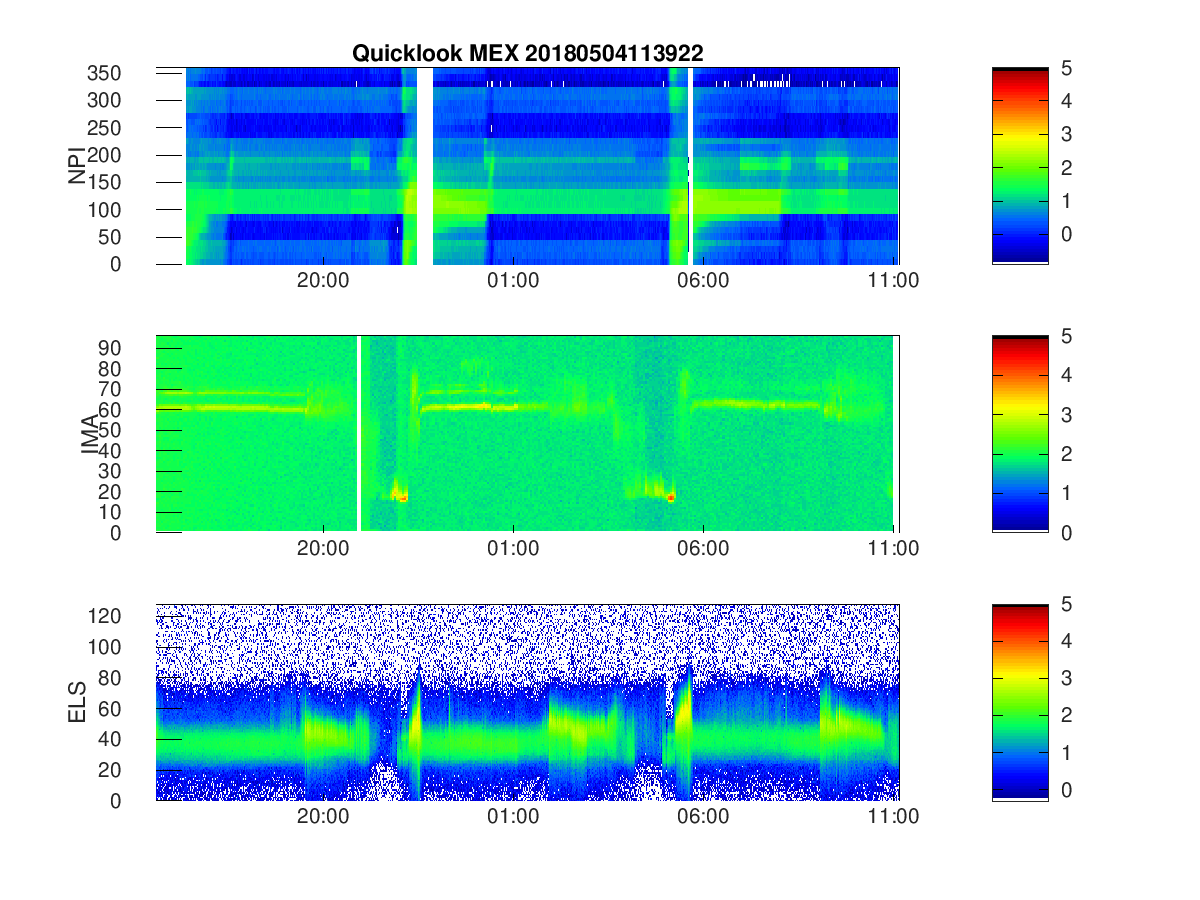
Task: Select 11:00 time label under IMA plot
Action: 893,549
